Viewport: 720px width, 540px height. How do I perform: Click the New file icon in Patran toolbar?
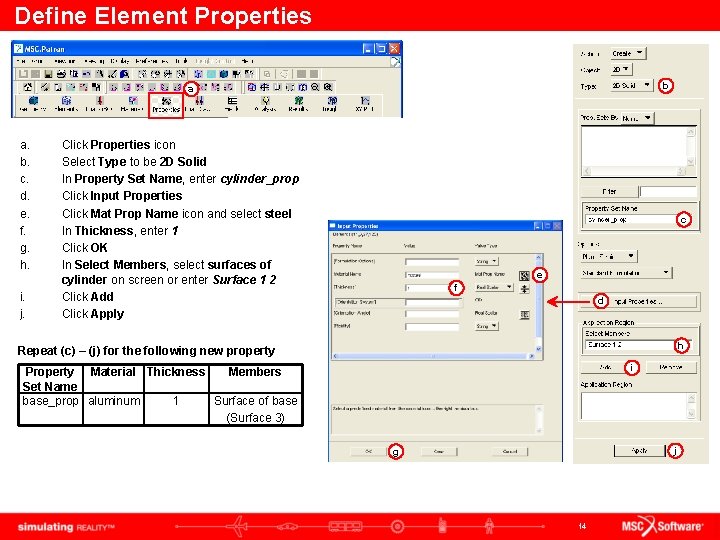23,73
